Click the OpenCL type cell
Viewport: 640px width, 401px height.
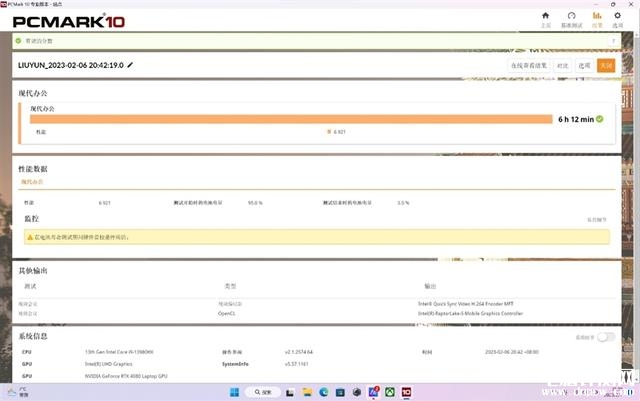tap(227, 314)
